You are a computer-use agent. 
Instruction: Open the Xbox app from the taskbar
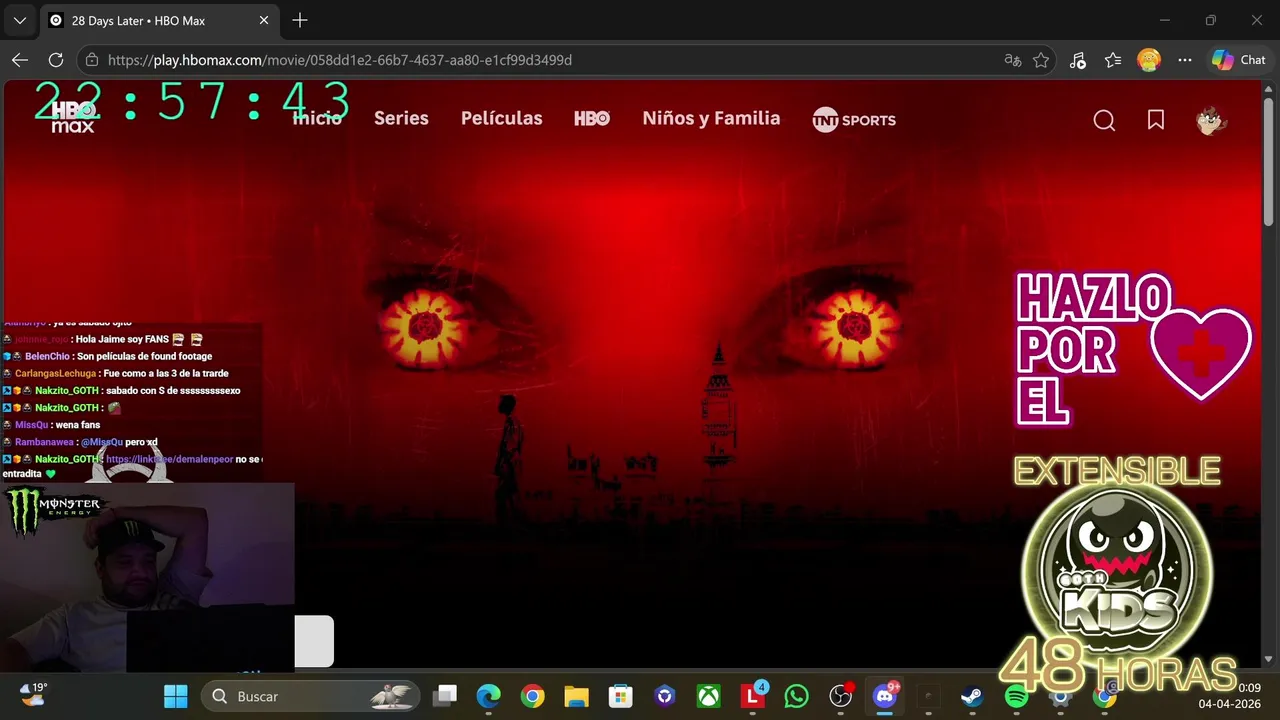[x=708, y=696]
